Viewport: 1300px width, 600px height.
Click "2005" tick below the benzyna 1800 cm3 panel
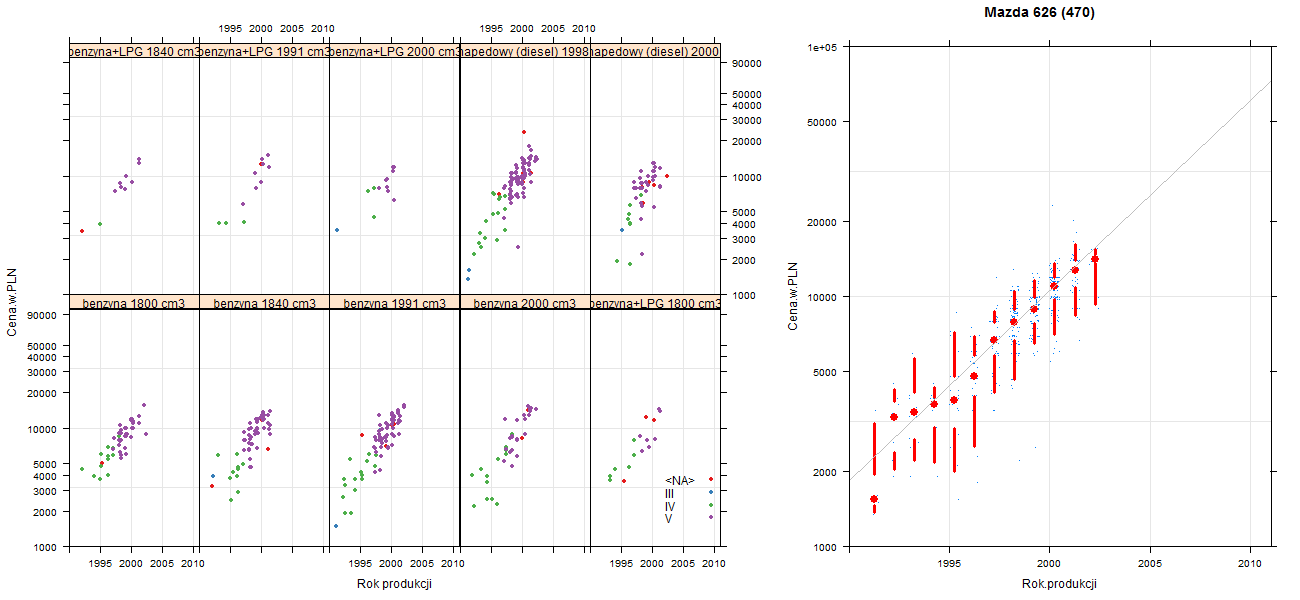[x=163, y=564]
